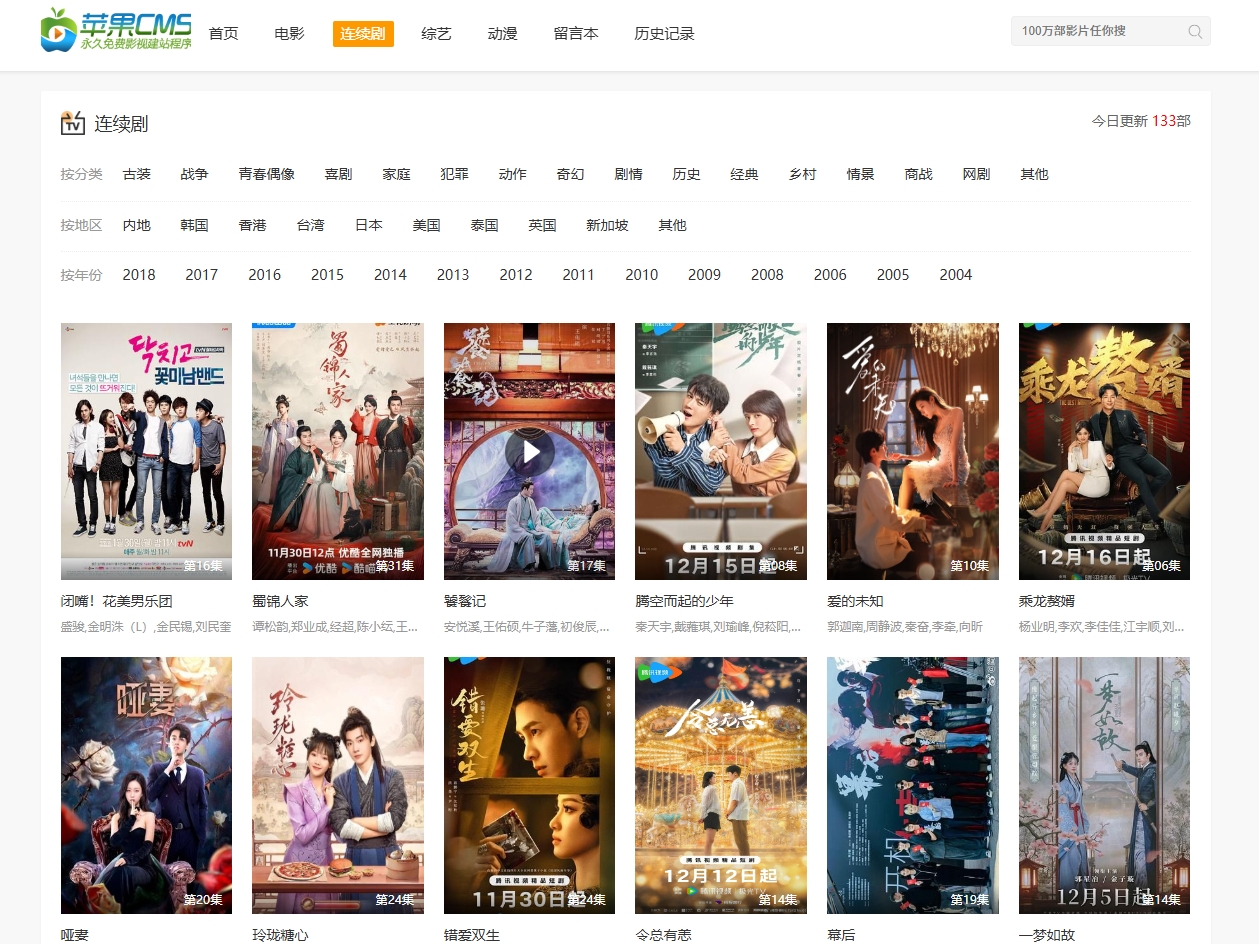This screenshot has width=1259, height=944.
Task: Open the 乘龙赘婿 poster thumbnail
Action: [1104, 451]
